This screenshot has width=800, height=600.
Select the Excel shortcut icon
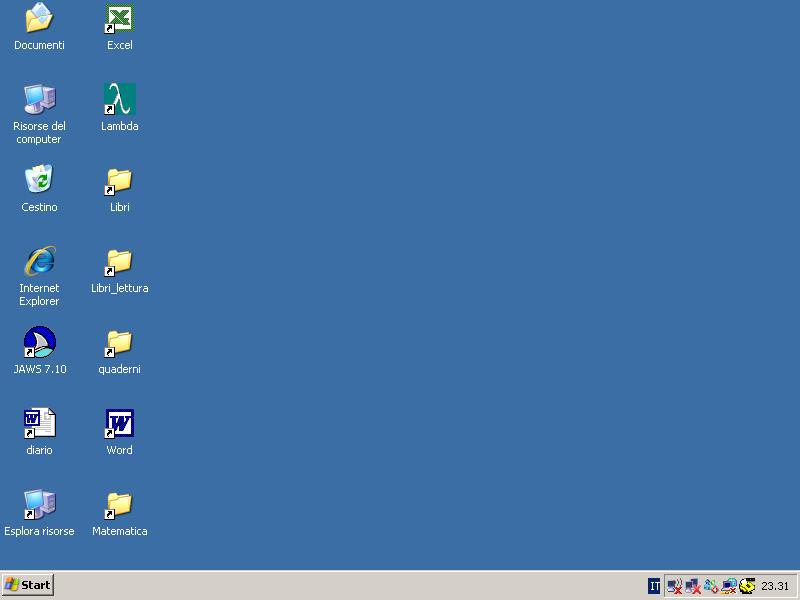click(x=119, y=18)
